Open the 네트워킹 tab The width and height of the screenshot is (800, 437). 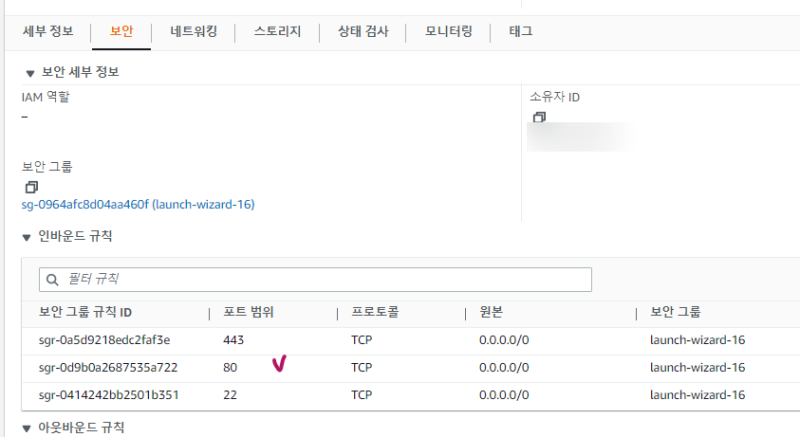(194, 31)
